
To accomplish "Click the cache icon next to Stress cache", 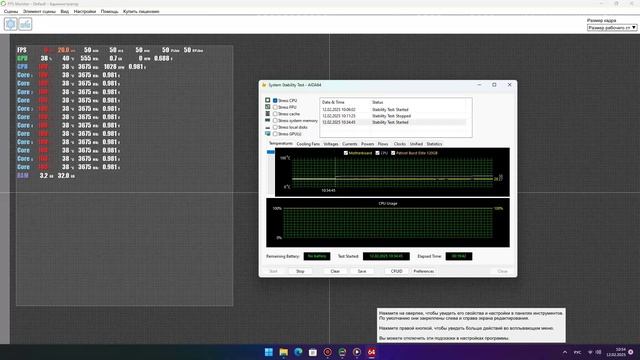I will [x=268, y=113].
